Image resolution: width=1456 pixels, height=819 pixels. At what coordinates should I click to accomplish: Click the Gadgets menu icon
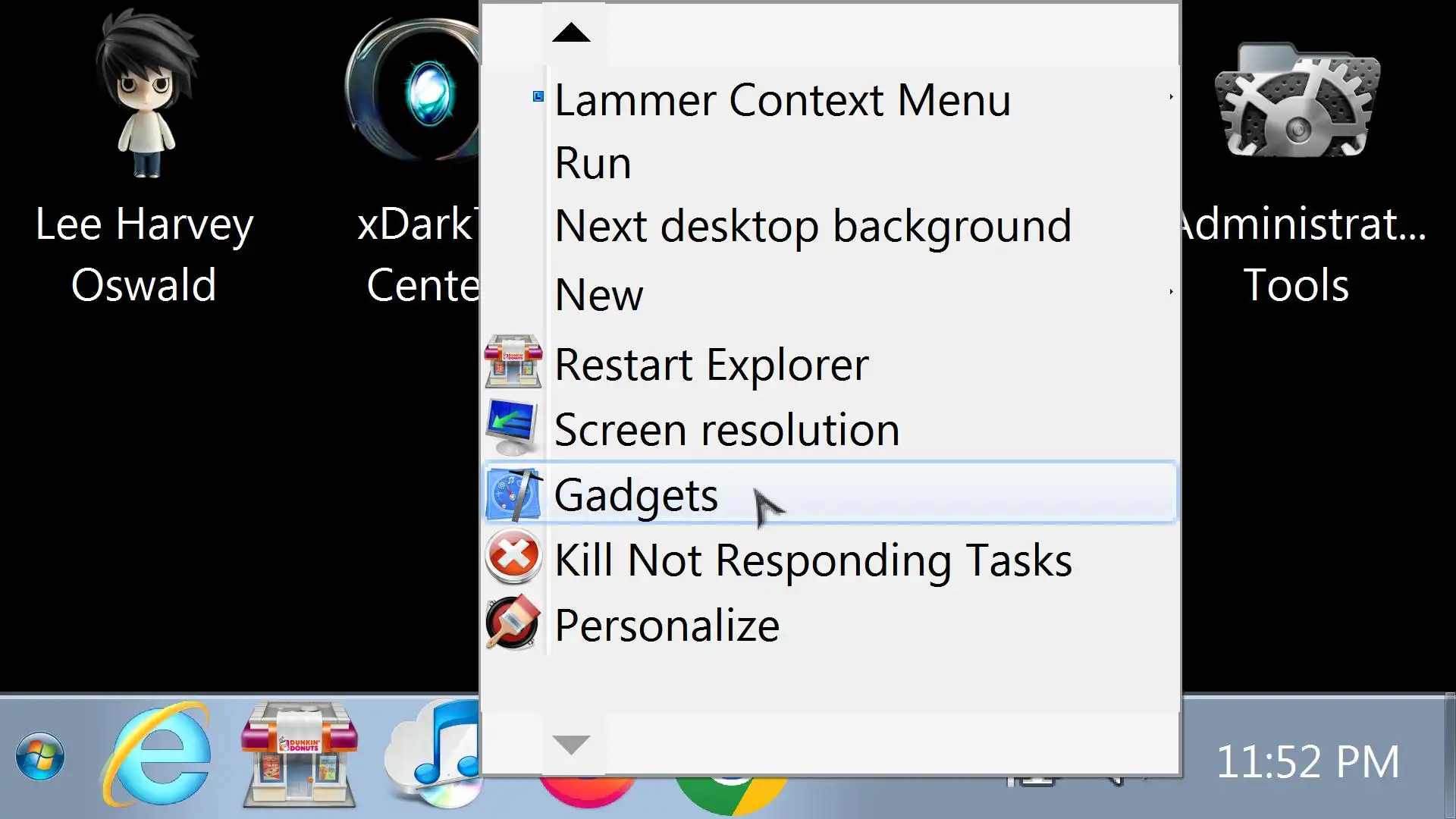pos(513,494)
